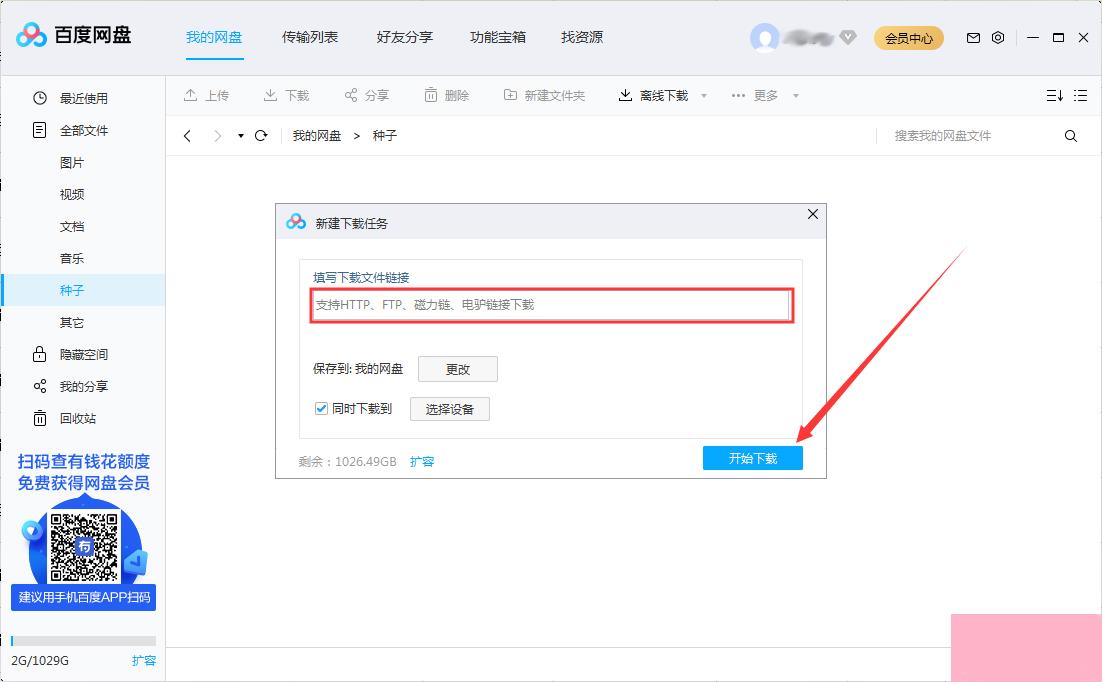
Task: Click the 选择设备 button
Action: click(450, 409)
